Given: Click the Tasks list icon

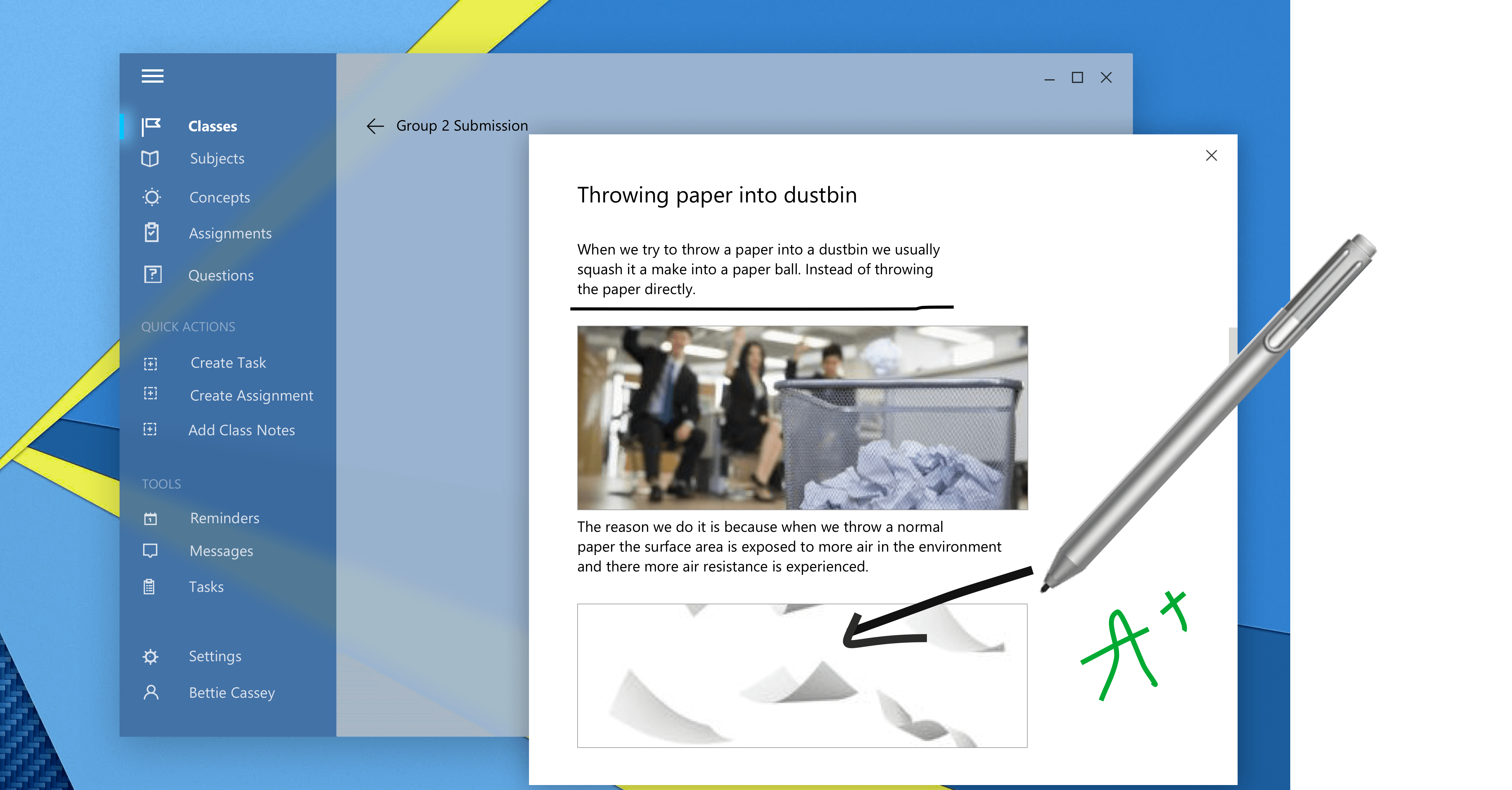Looking at the screenshot, I should click(149, 587).
